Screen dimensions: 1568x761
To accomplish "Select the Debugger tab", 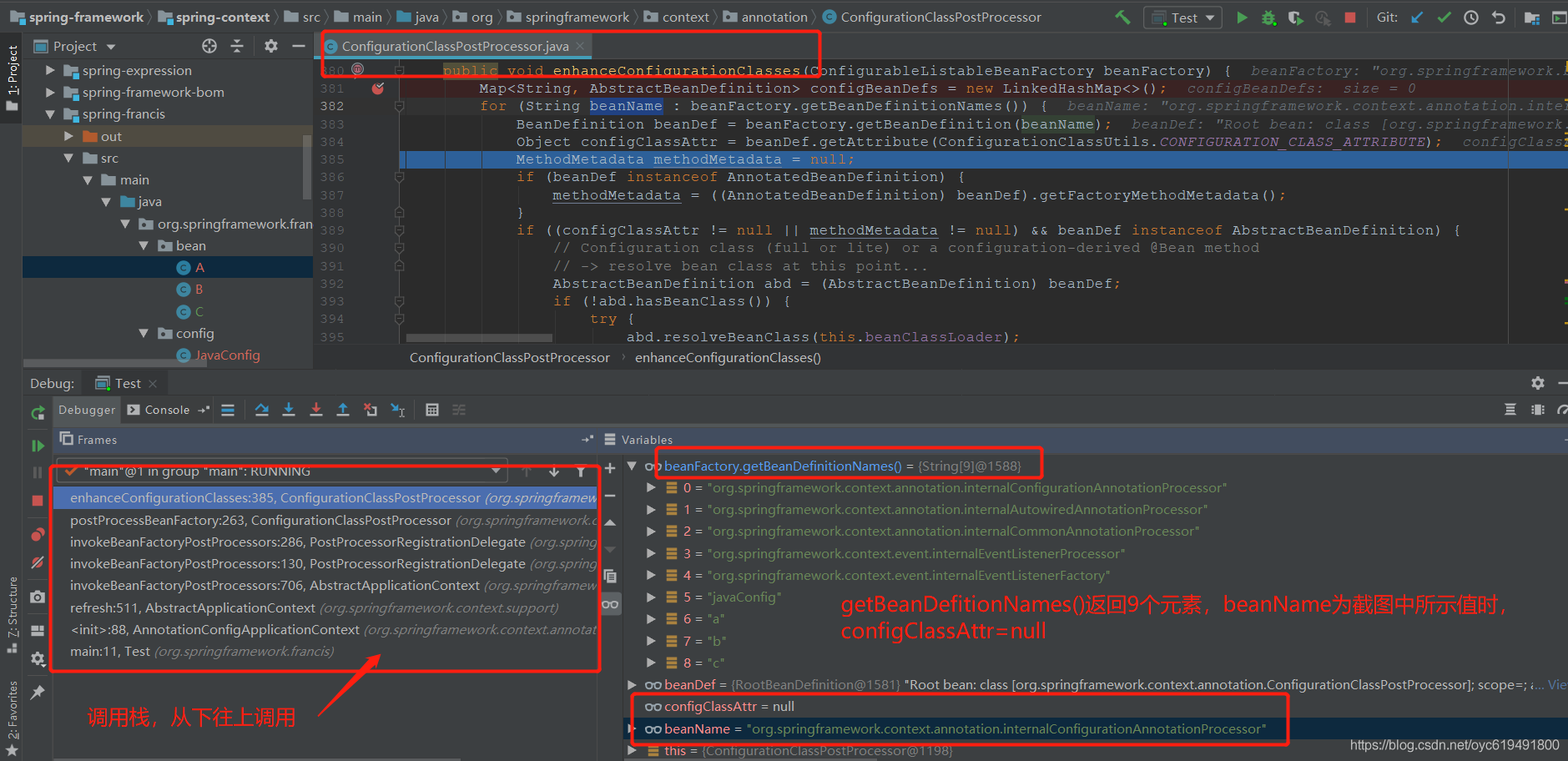I will pos(87,410).
